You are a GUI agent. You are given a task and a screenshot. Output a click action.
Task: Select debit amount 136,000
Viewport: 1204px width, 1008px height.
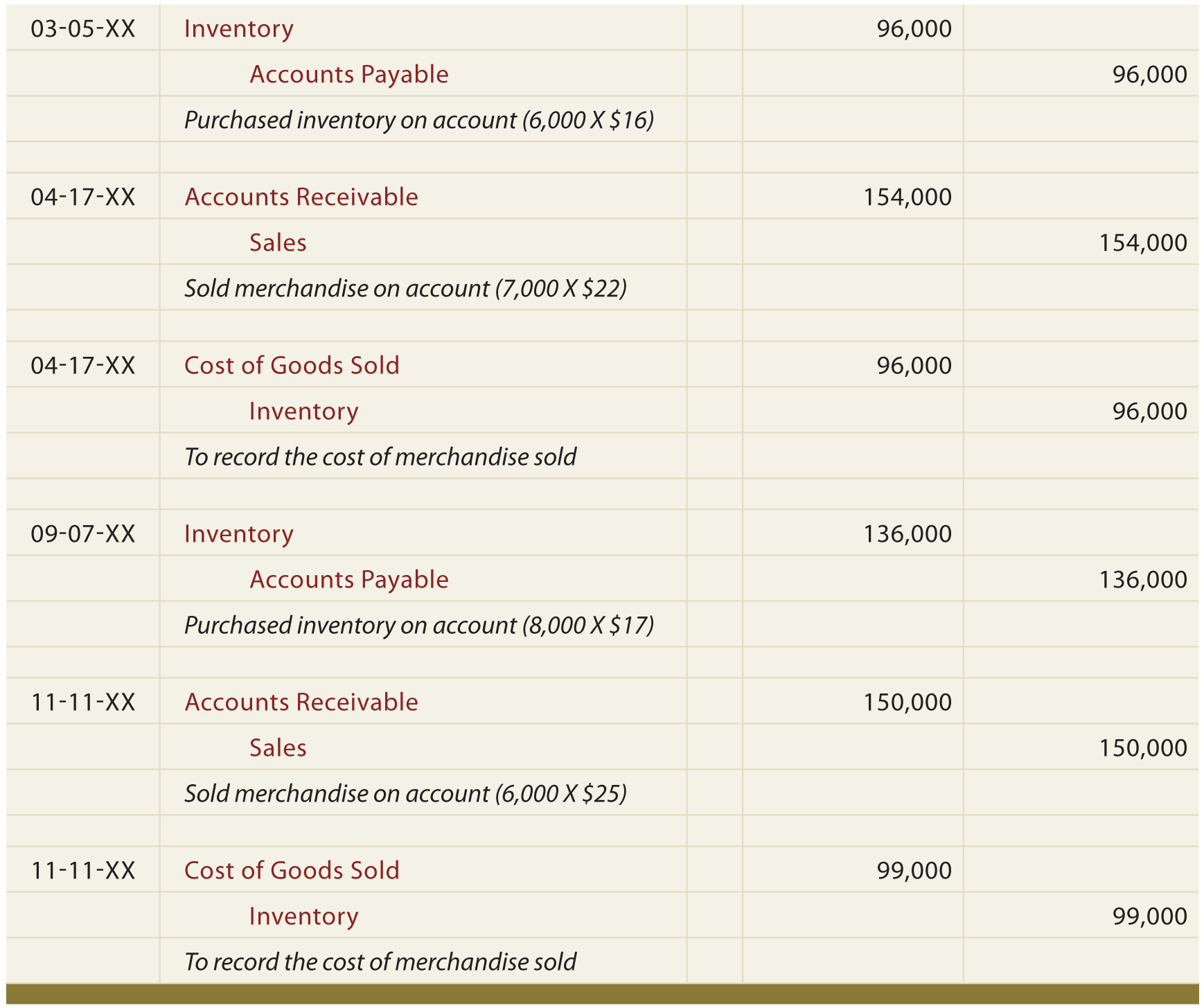908,534
